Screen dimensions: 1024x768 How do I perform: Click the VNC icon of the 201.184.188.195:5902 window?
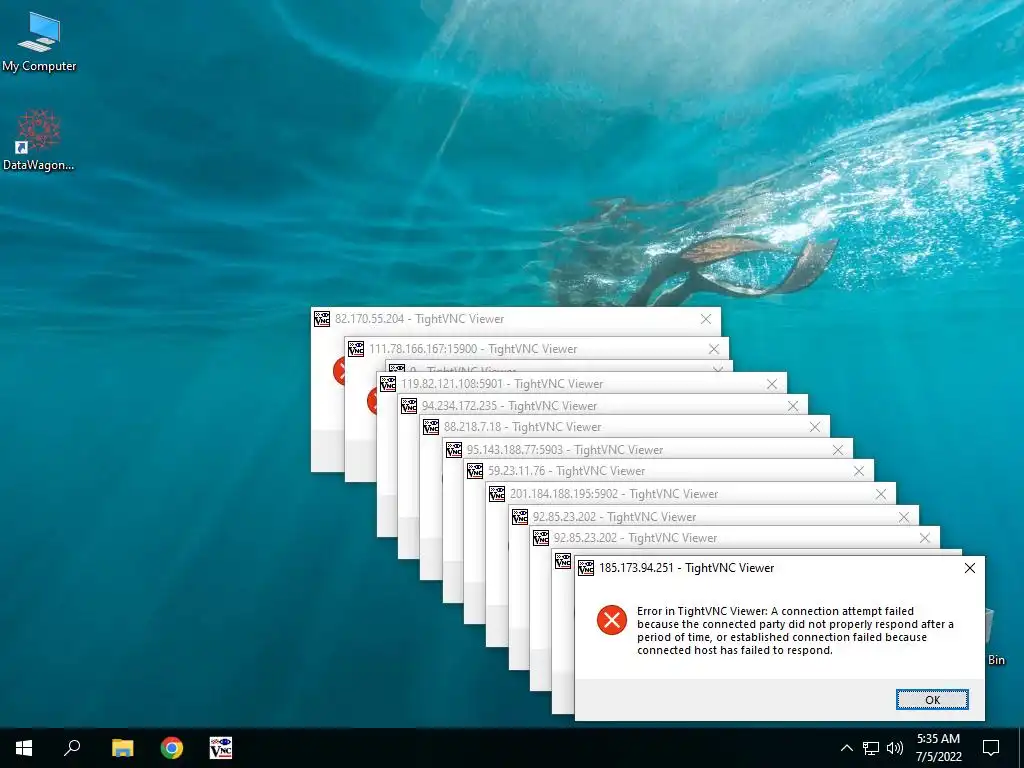click(497, 494)
